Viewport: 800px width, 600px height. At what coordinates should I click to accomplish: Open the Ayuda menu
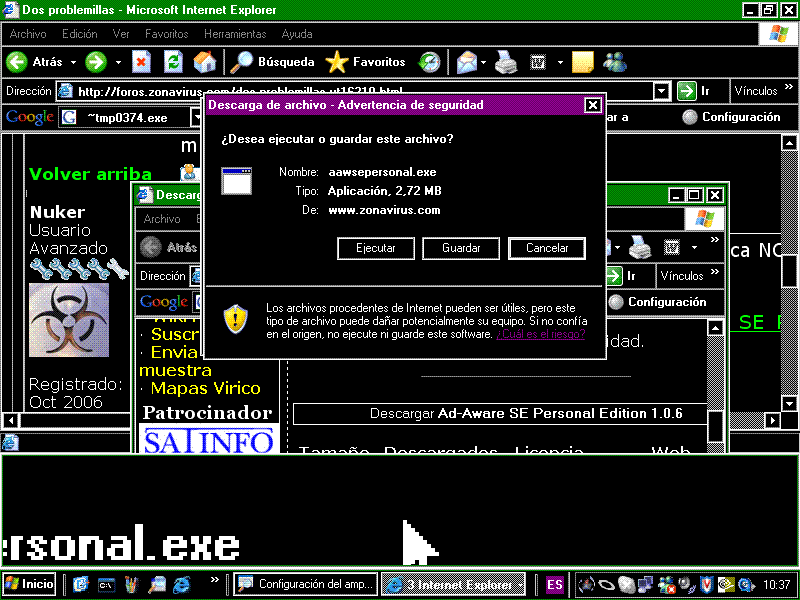[x=297, y=34]
